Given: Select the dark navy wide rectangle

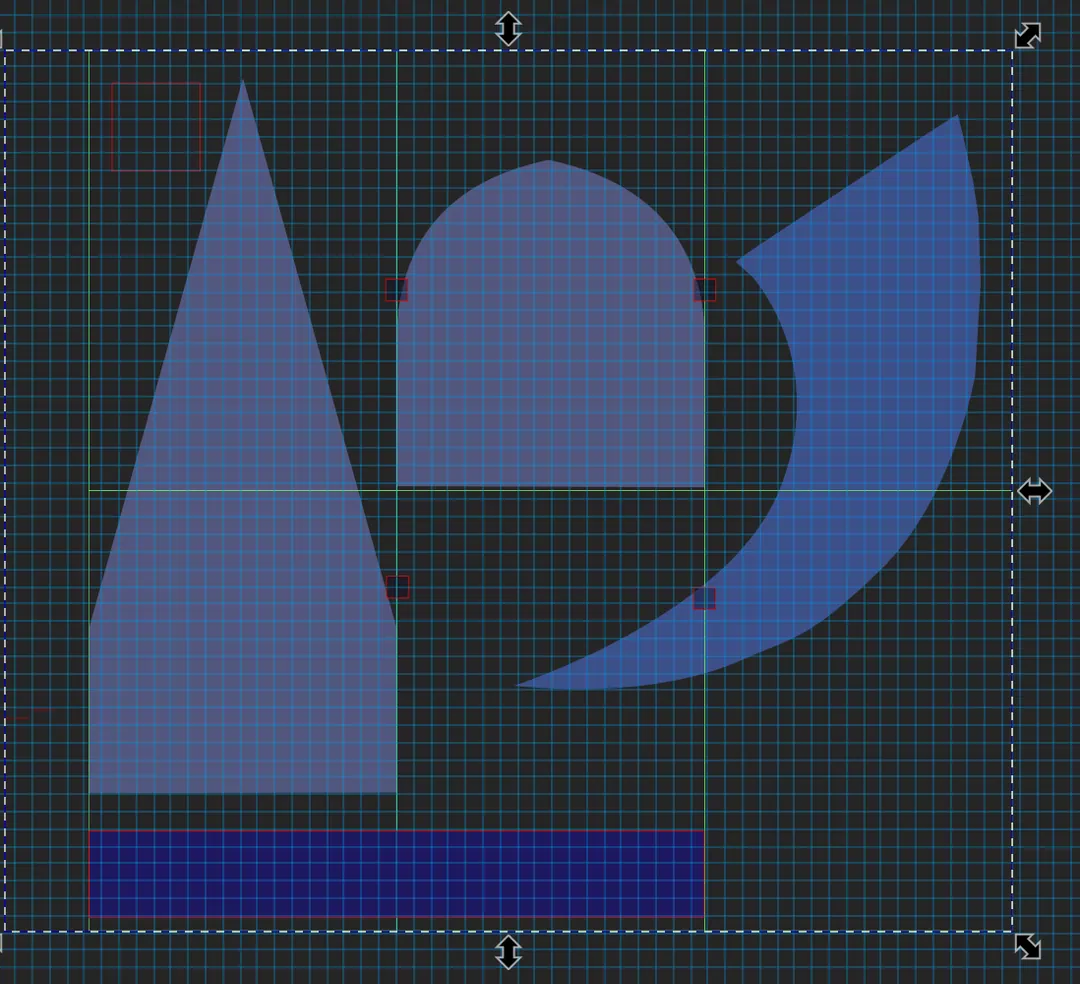Looking at the screenshot, I should click(397, 874).
